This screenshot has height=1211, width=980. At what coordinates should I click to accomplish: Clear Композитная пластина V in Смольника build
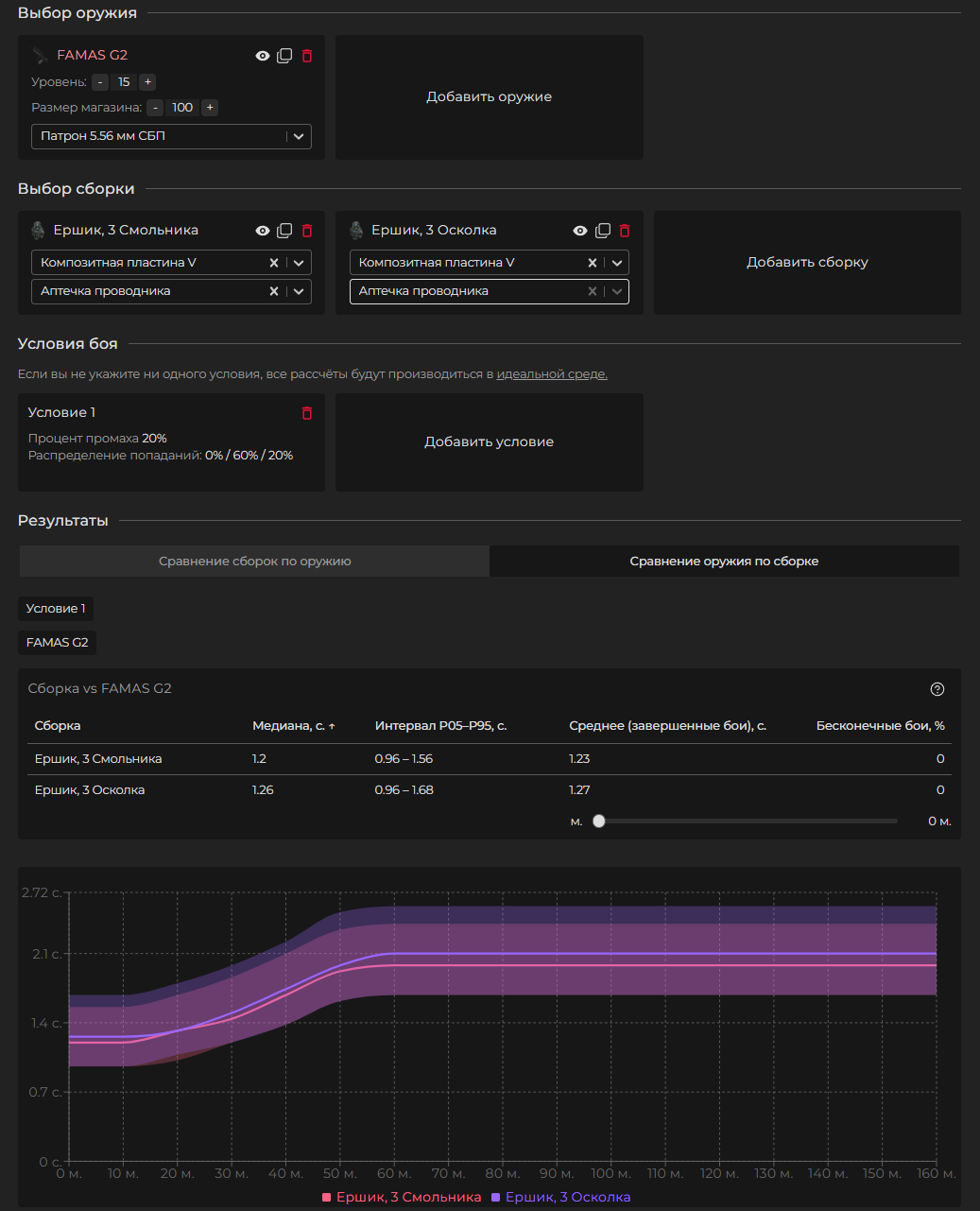274,263
